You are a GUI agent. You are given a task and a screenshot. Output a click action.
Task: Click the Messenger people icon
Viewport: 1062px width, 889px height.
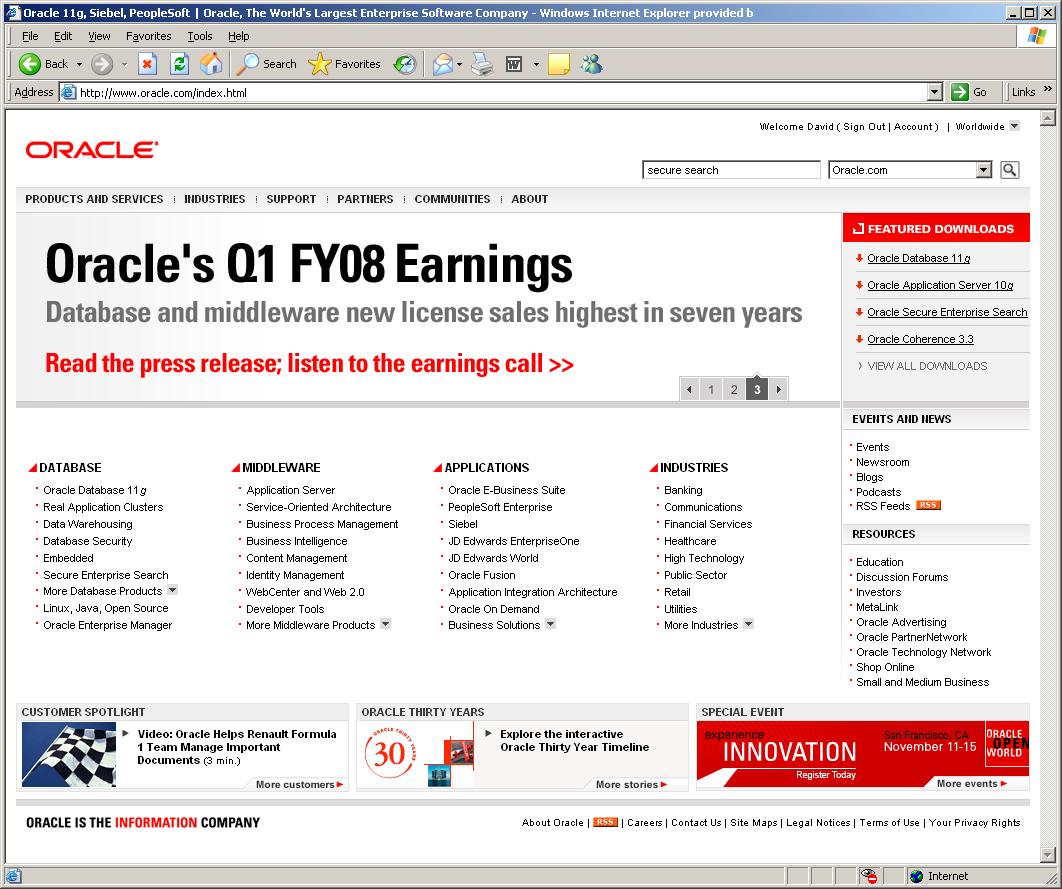click(x=591, y=64)
